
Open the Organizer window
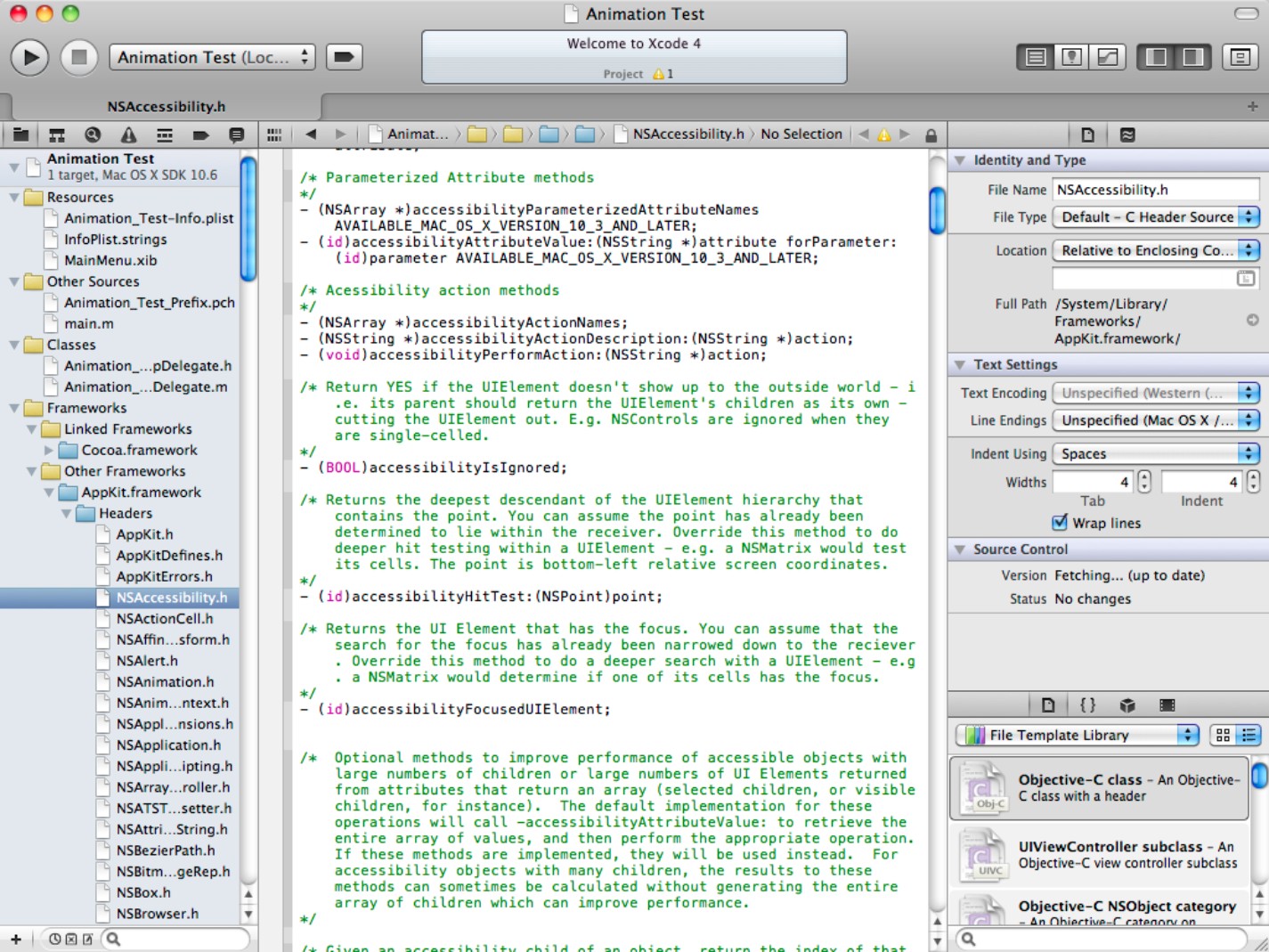coord(1240,57)
